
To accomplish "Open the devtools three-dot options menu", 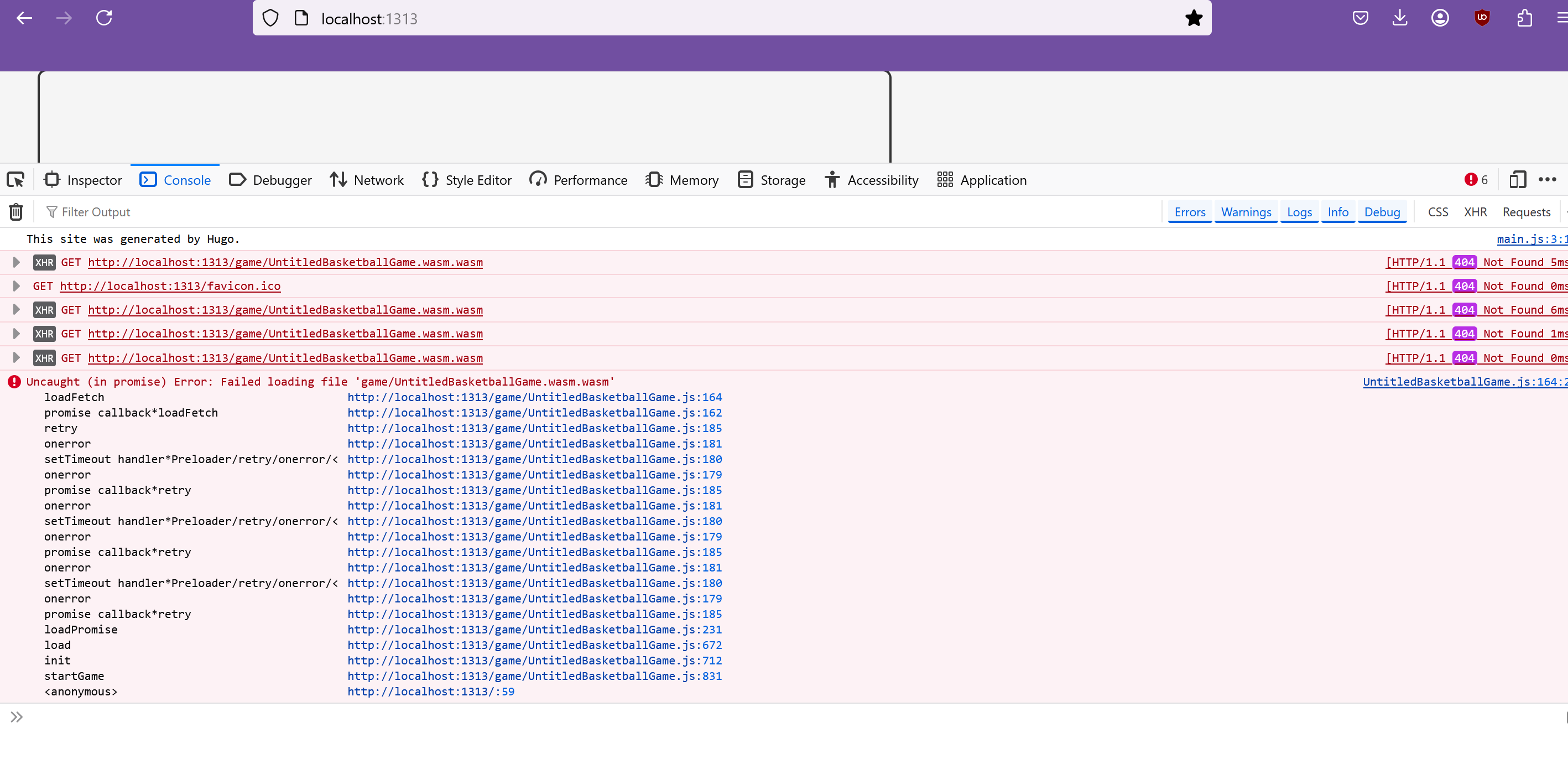I will [1546, 180].
